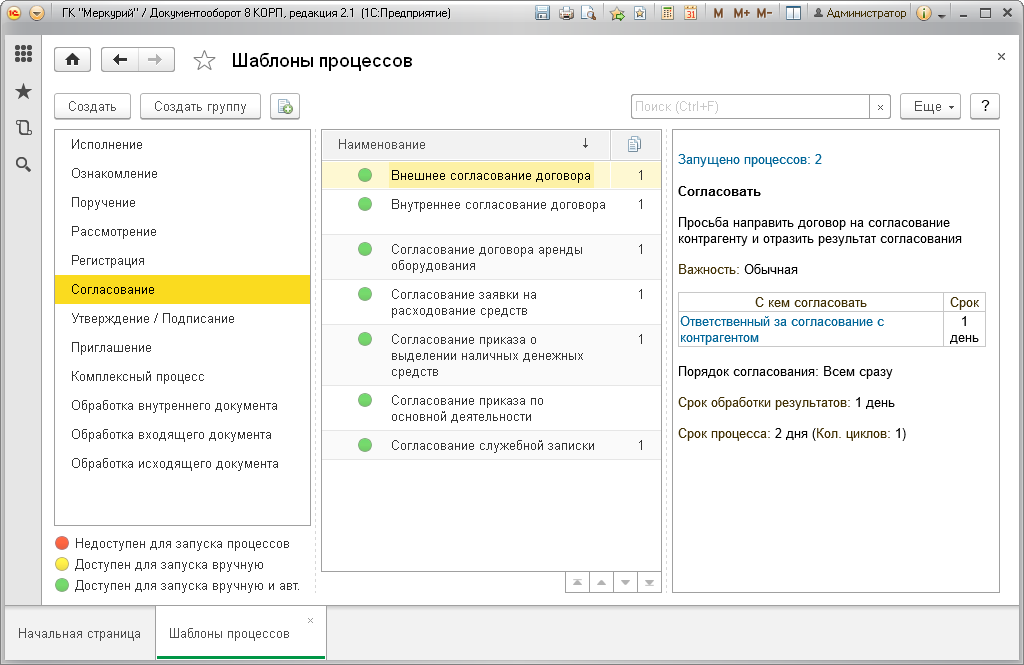
Task: Create a template by copying via document-plus icon
Action: 285,106
